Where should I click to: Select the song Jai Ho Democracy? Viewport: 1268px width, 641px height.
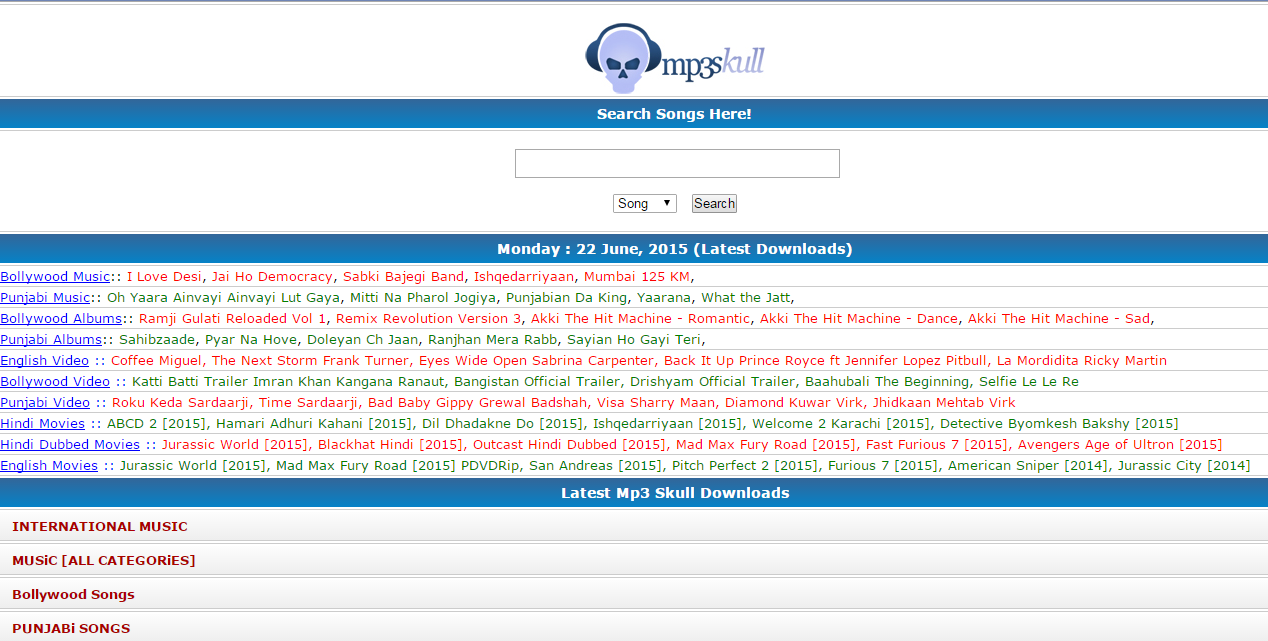272,276
